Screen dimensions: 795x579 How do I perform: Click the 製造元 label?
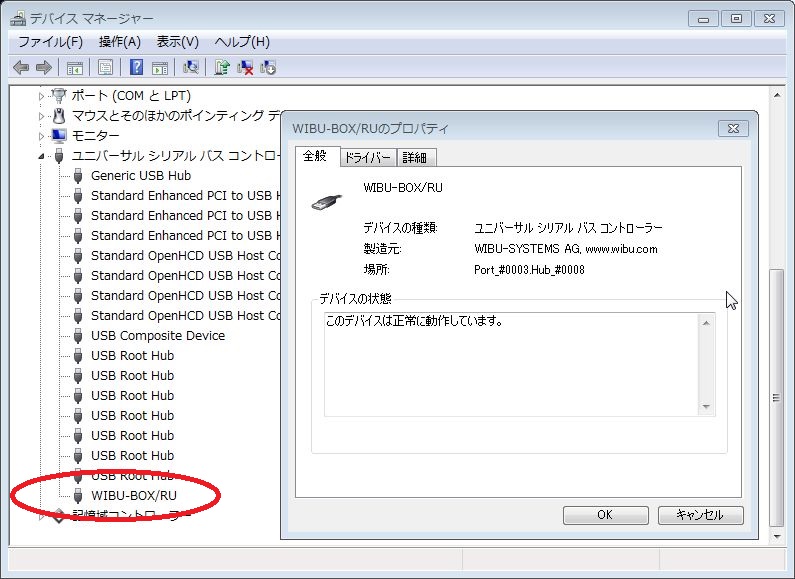382,249
